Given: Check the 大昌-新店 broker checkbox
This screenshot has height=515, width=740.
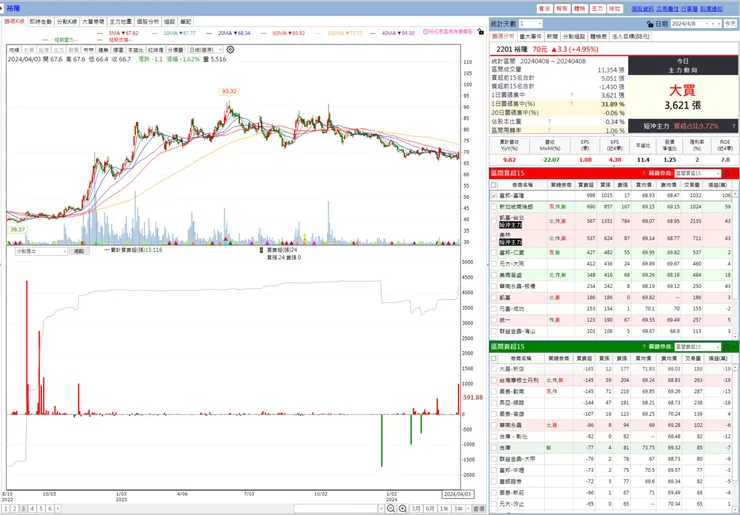Looking at the screenshot, I should tap(494, 369).
